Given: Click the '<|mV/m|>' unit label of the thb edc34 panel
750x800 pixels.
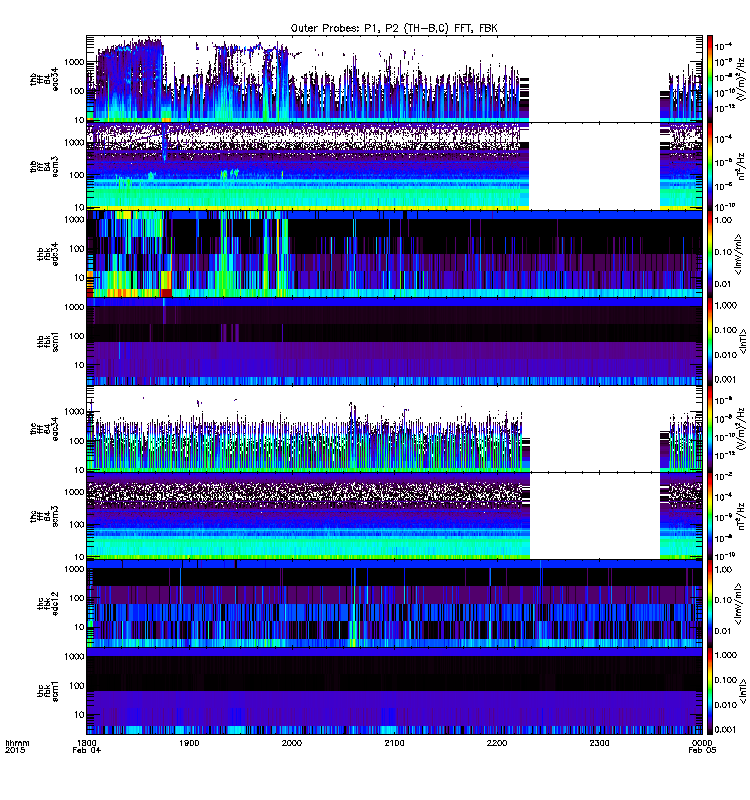Looking at the screenshot, I should click(738, 254).
